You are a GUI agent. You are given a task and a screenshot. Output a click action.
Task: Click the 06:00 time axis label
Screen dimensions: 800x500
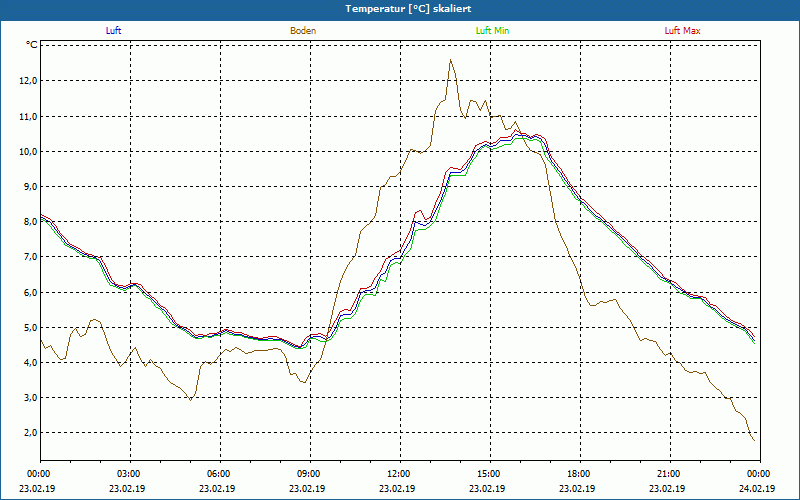pyautogui.click(x=219, y=474)
